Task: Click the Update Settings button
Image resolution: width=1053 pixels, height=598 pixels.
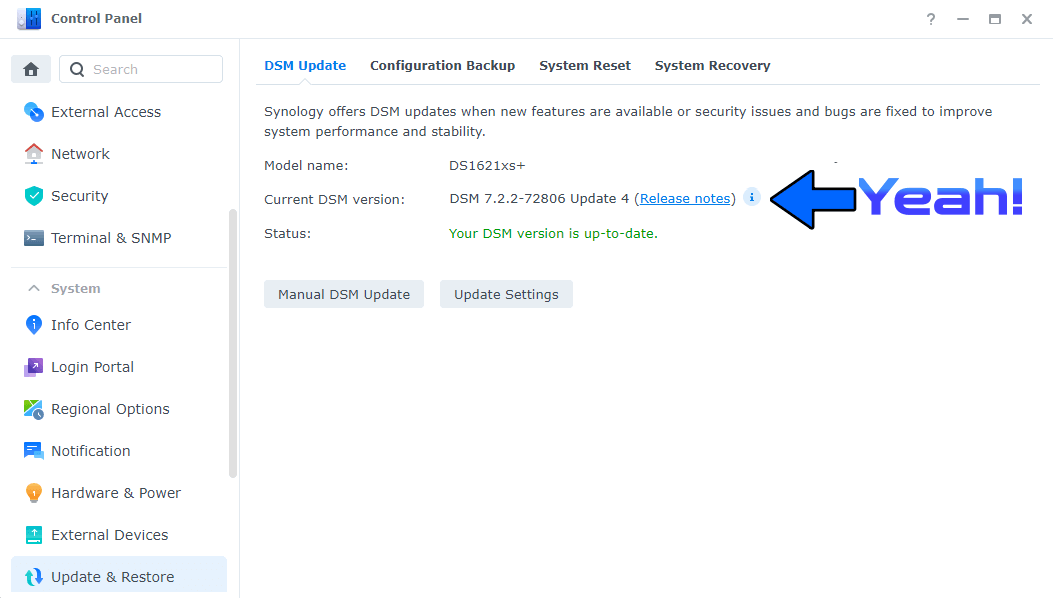Action: [506, 294]
